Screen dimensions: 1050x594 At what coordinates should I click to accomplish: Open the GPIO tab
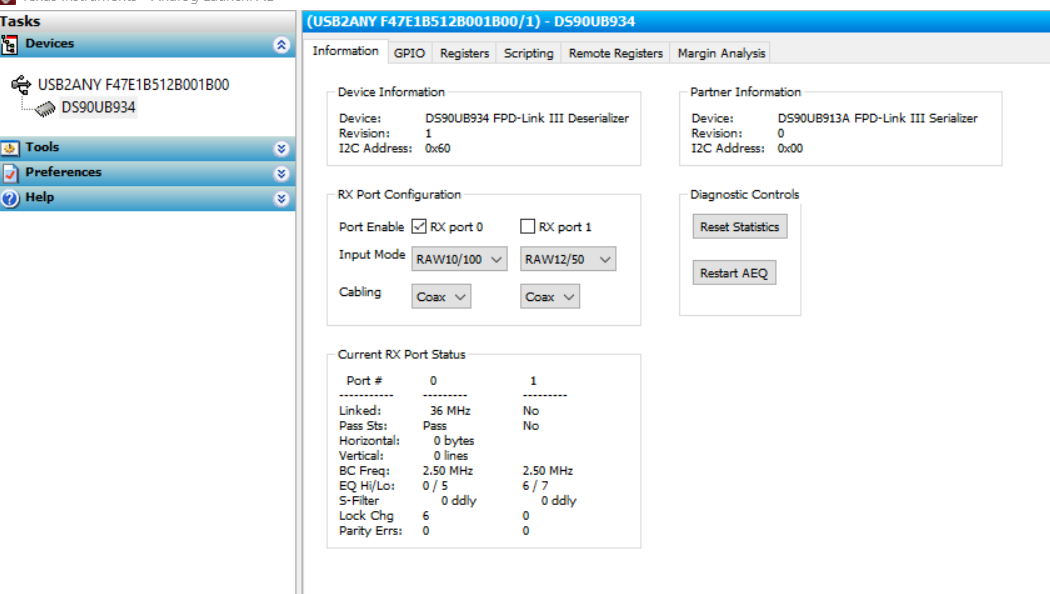(409, 53)
